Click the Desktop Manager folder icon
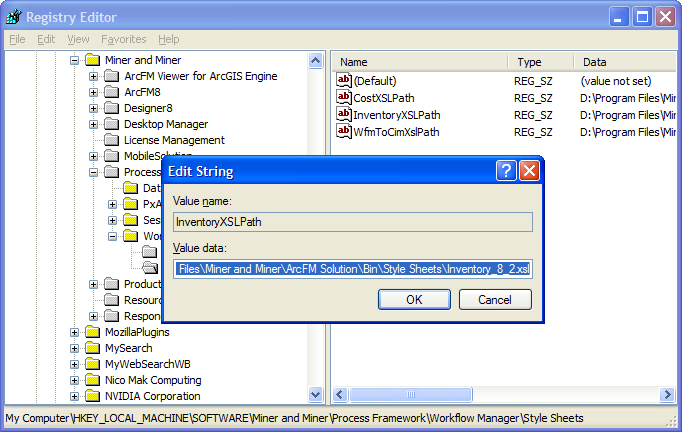 point(111,124)
